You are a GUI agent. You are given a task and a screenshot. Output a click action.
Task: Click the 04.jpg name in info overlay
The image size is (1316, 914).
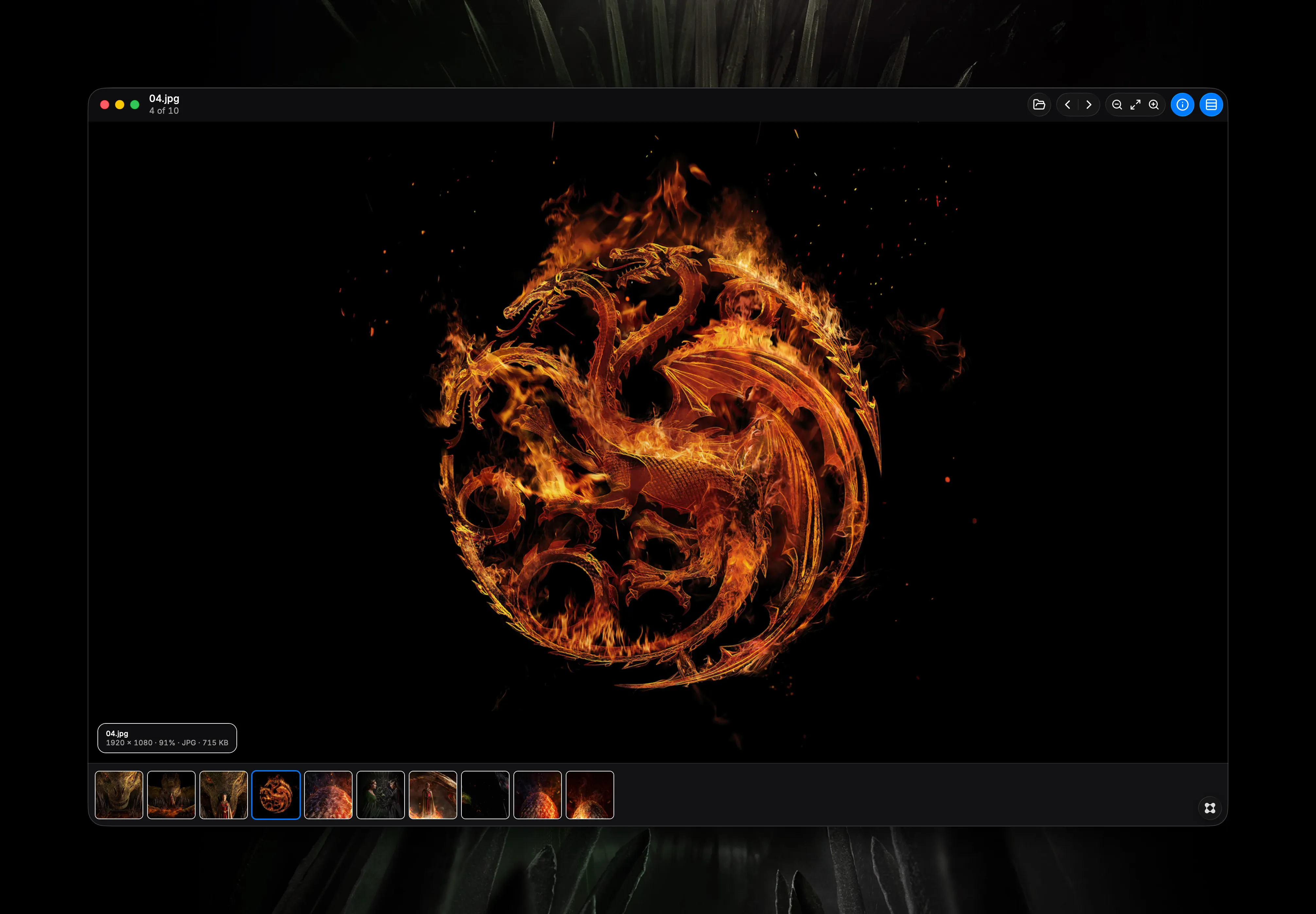pos(117,734)
